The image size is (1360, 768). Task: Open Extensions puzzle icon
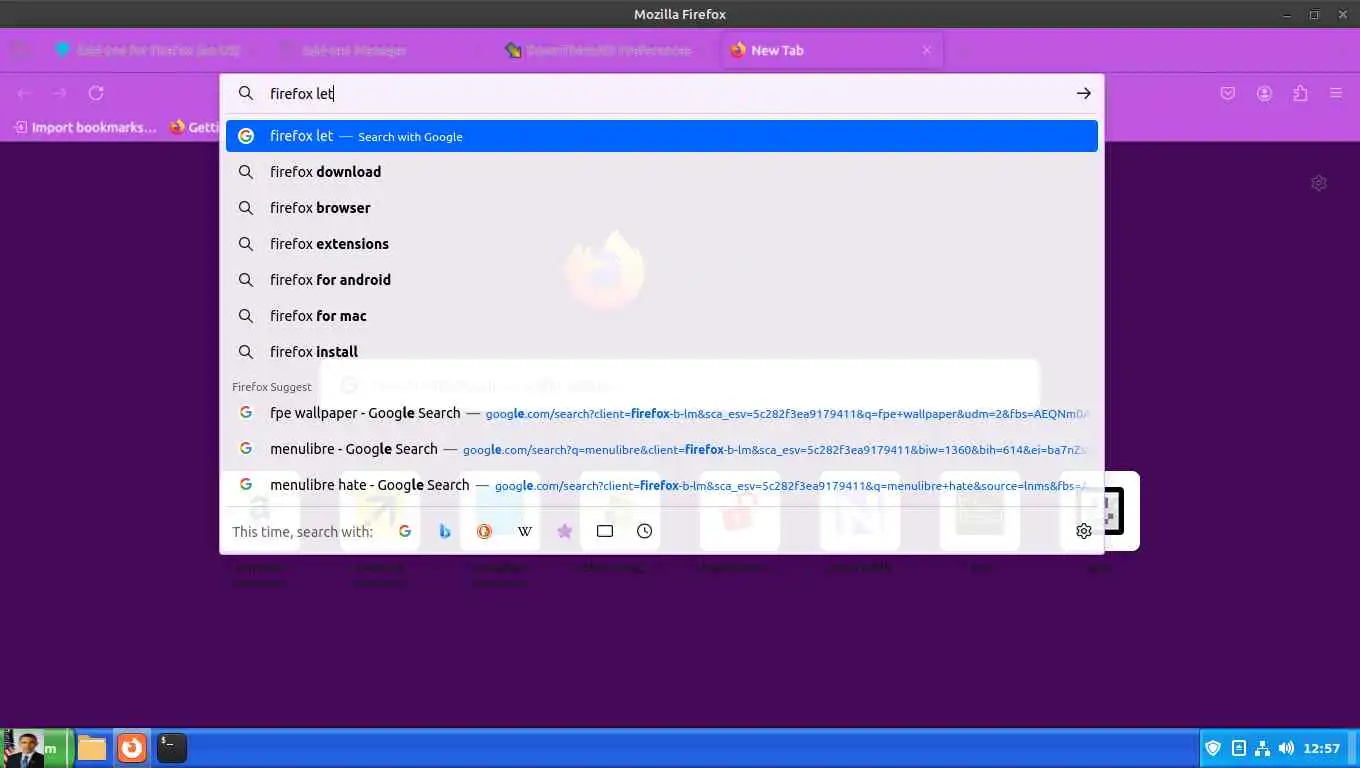click(x=1300, y=93)
